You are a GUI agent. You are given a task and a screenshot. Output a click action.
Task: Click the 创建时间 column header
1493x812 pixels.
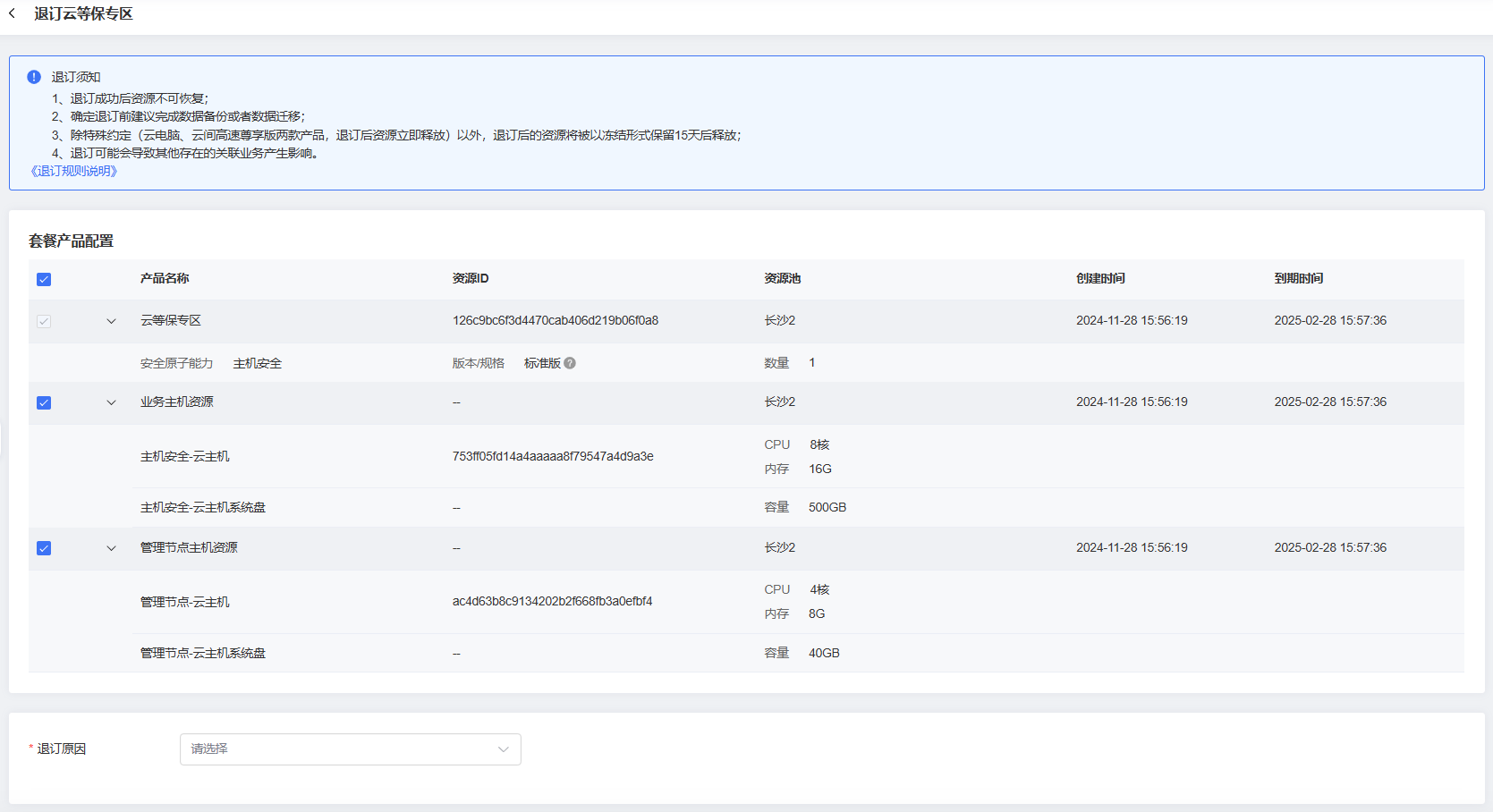1100,278
